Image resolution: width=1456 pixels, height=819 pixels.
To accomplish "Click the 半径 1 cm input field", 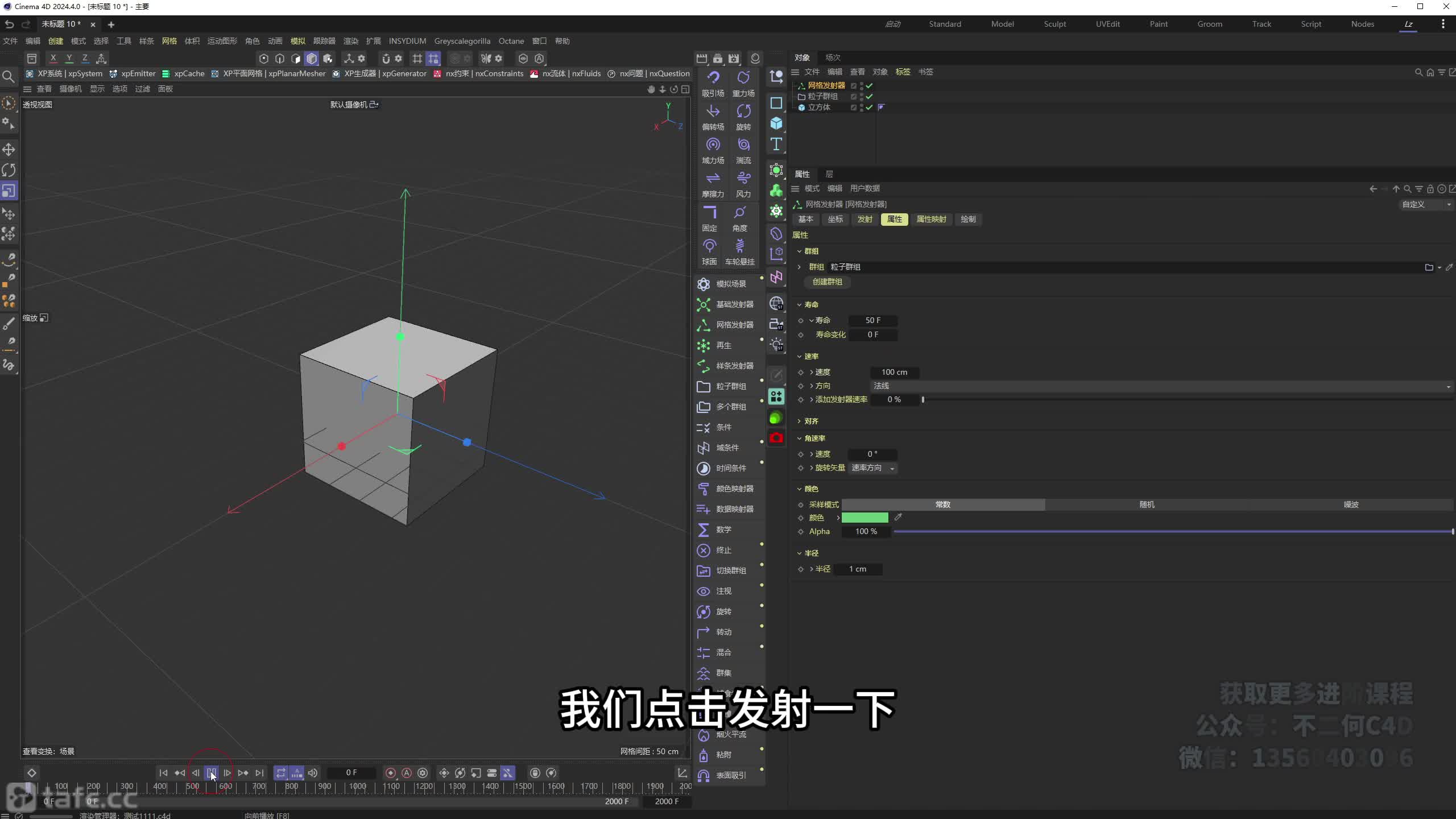I will click(x=858, y=569).
